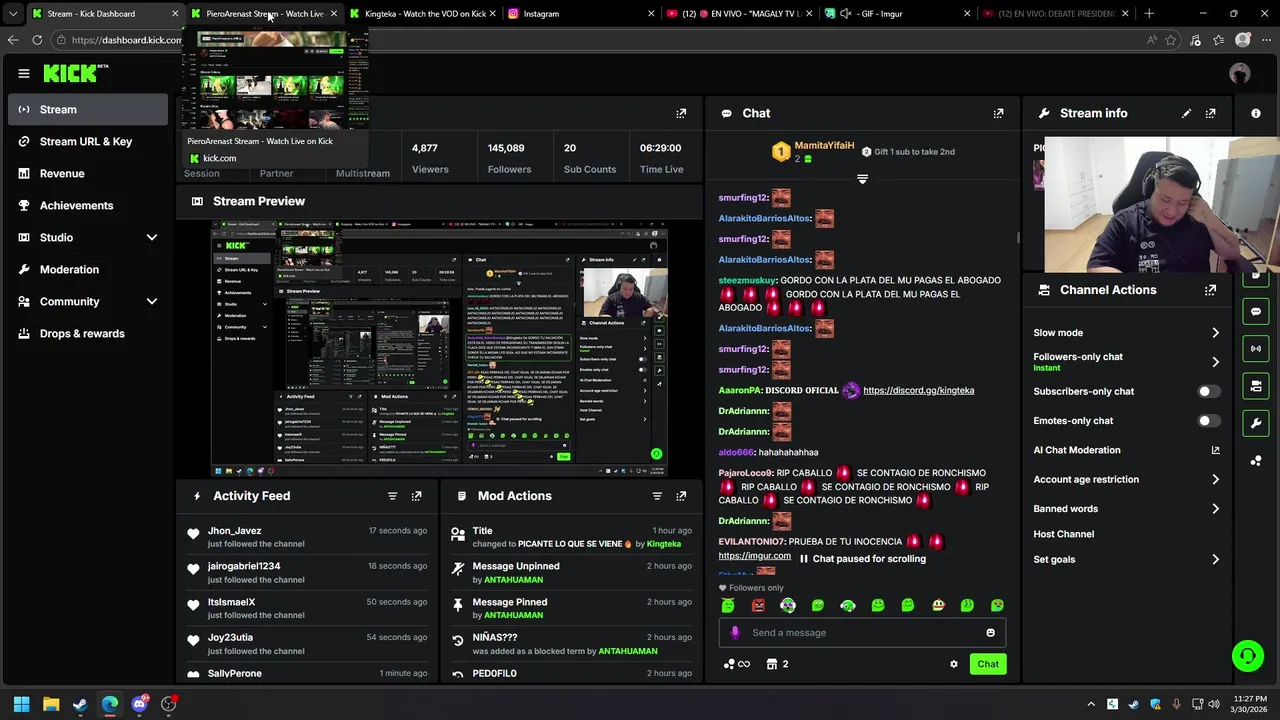Open the discord.gg/kingteka link
The width and height of the screenshot is (1280, 720).
pos(918,390)
